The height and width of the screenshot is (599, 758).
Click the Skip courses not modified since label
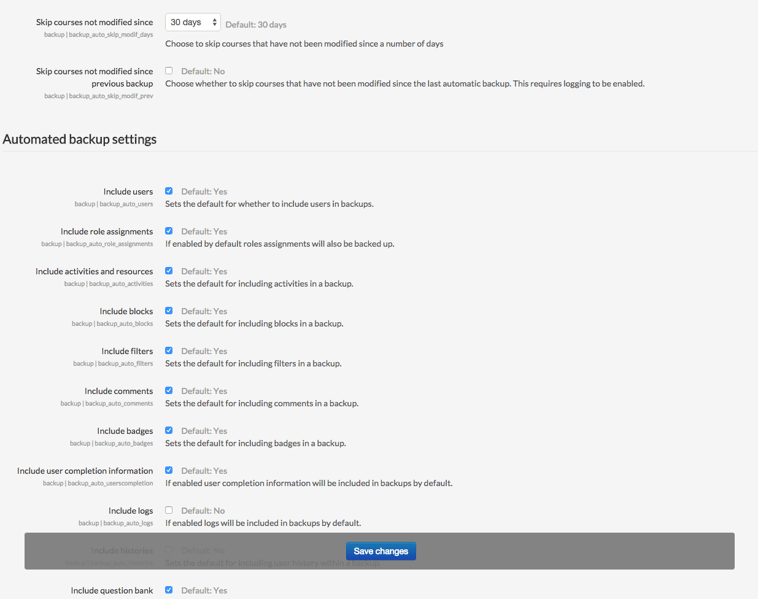point(94,22)
